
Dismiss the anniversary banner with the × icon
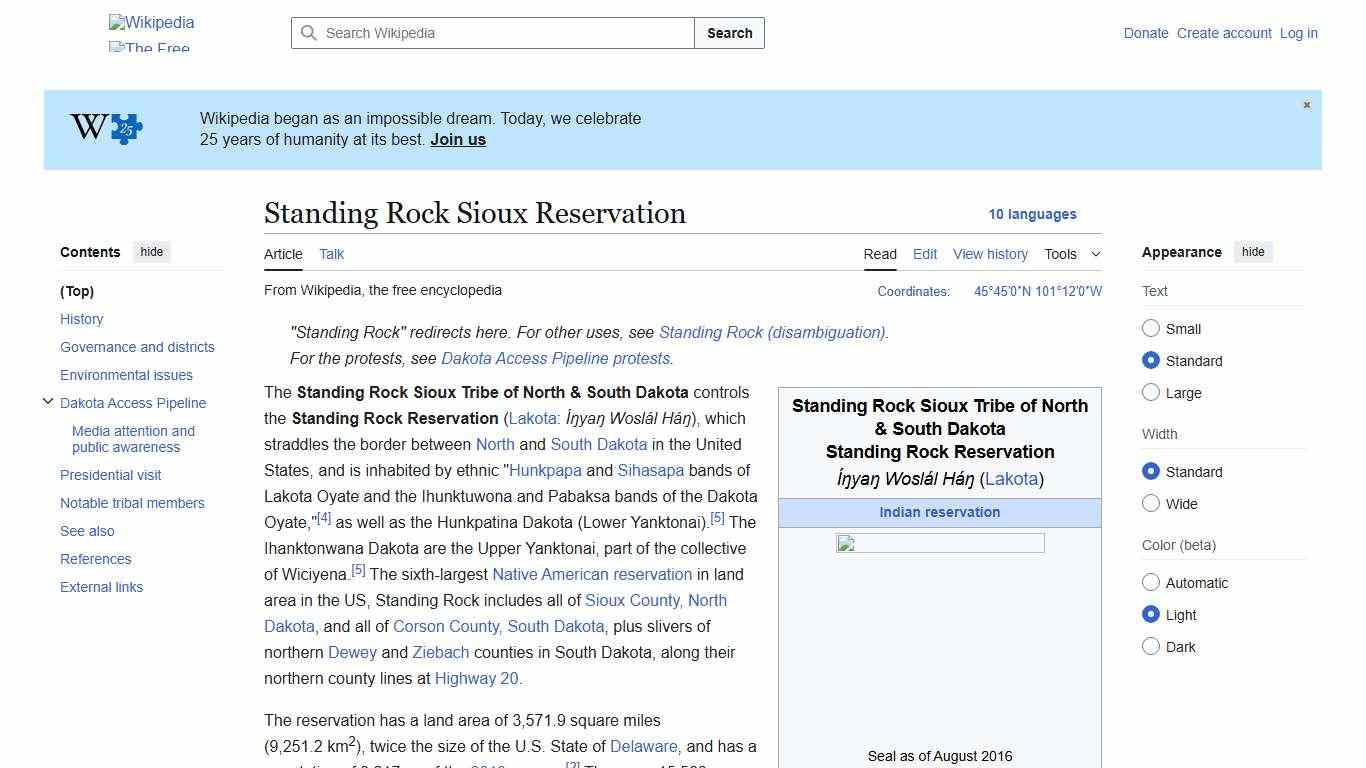1306,104
